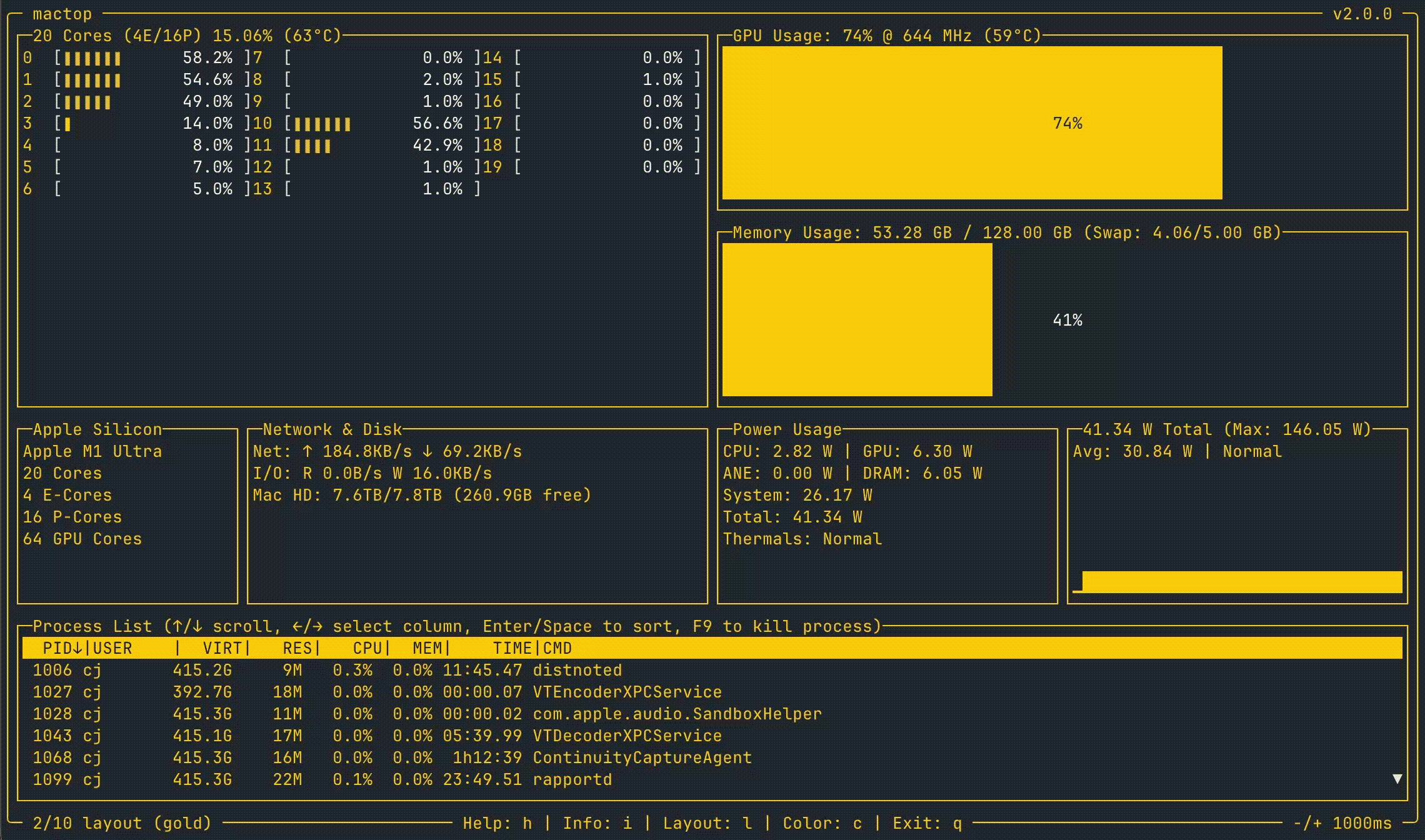The width and height of the screenshot is (1425, 840).
Task: Click the -/+ 1000ms refresh interval control
Action: coord(1342,823)
